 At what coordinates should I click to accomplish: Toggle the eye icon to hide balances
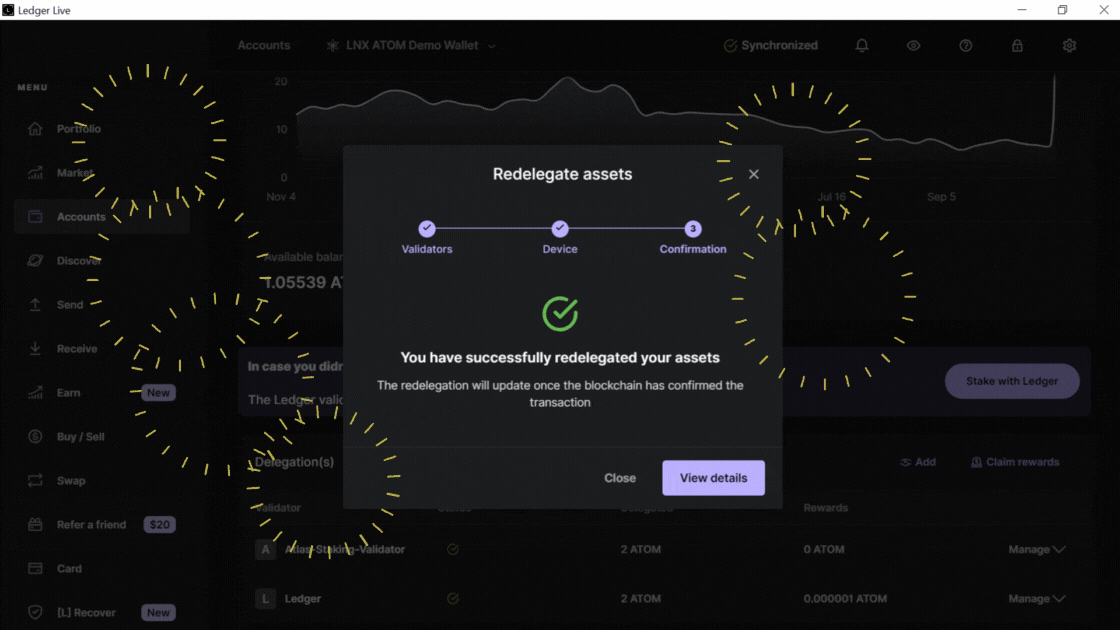pos(913,46)
